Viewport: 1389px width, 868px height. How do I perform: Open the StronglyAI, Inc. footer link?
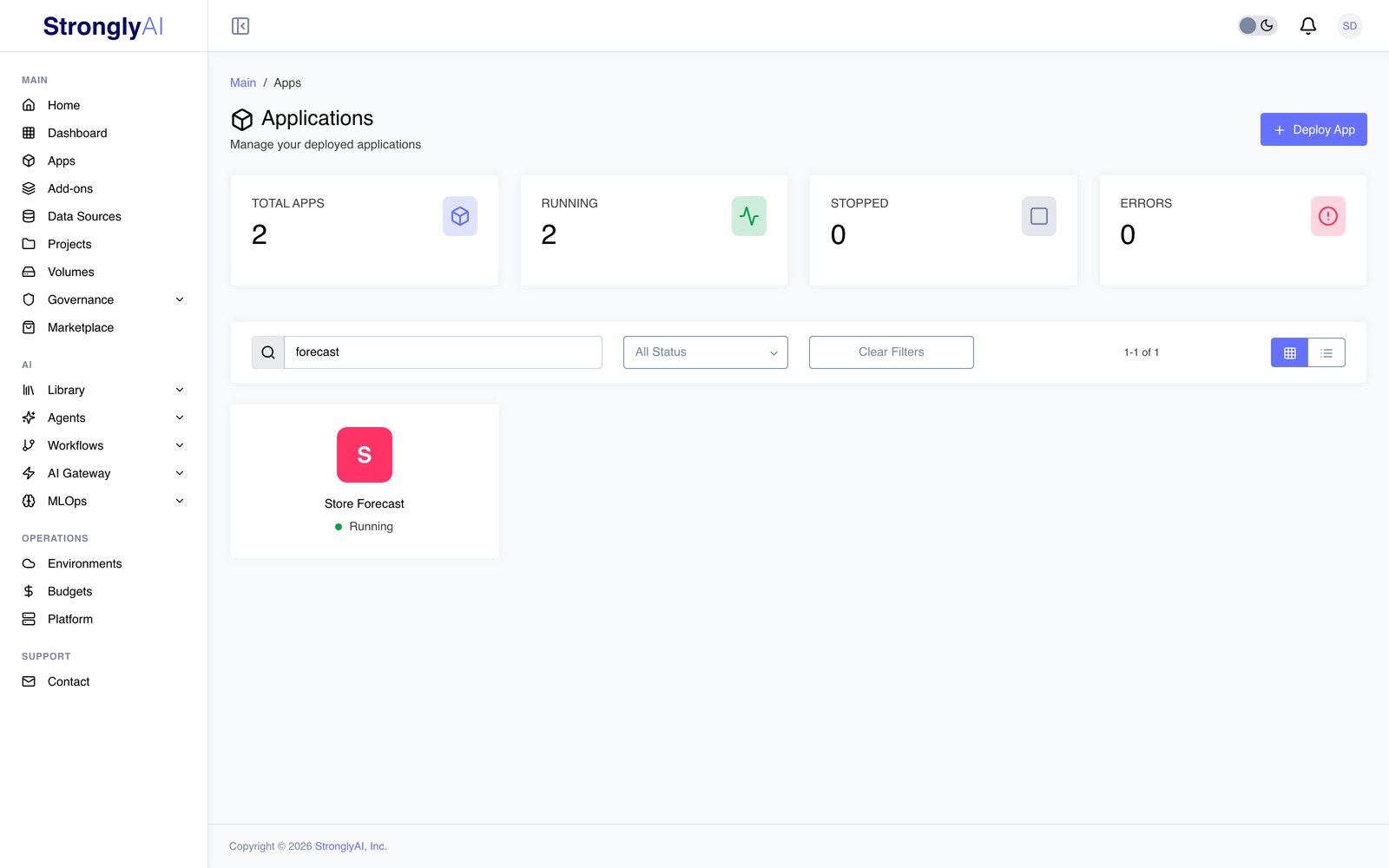351,846
